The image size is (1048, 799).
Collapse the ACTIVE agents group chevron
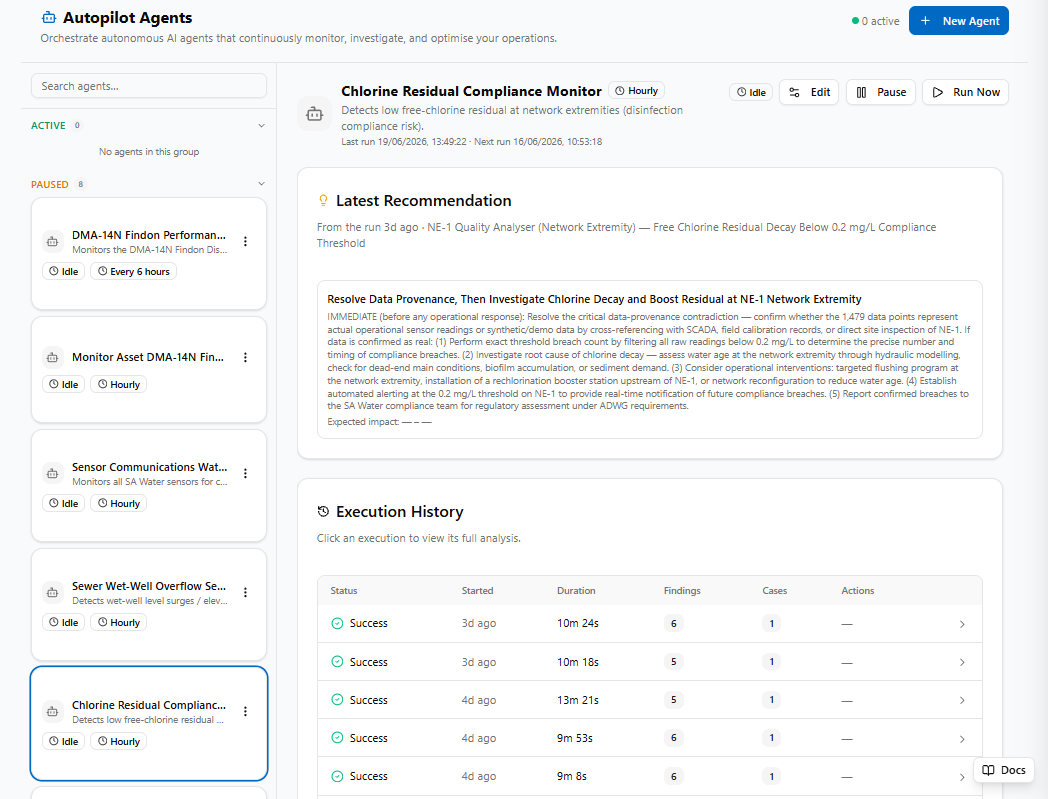tap(261, 126)
